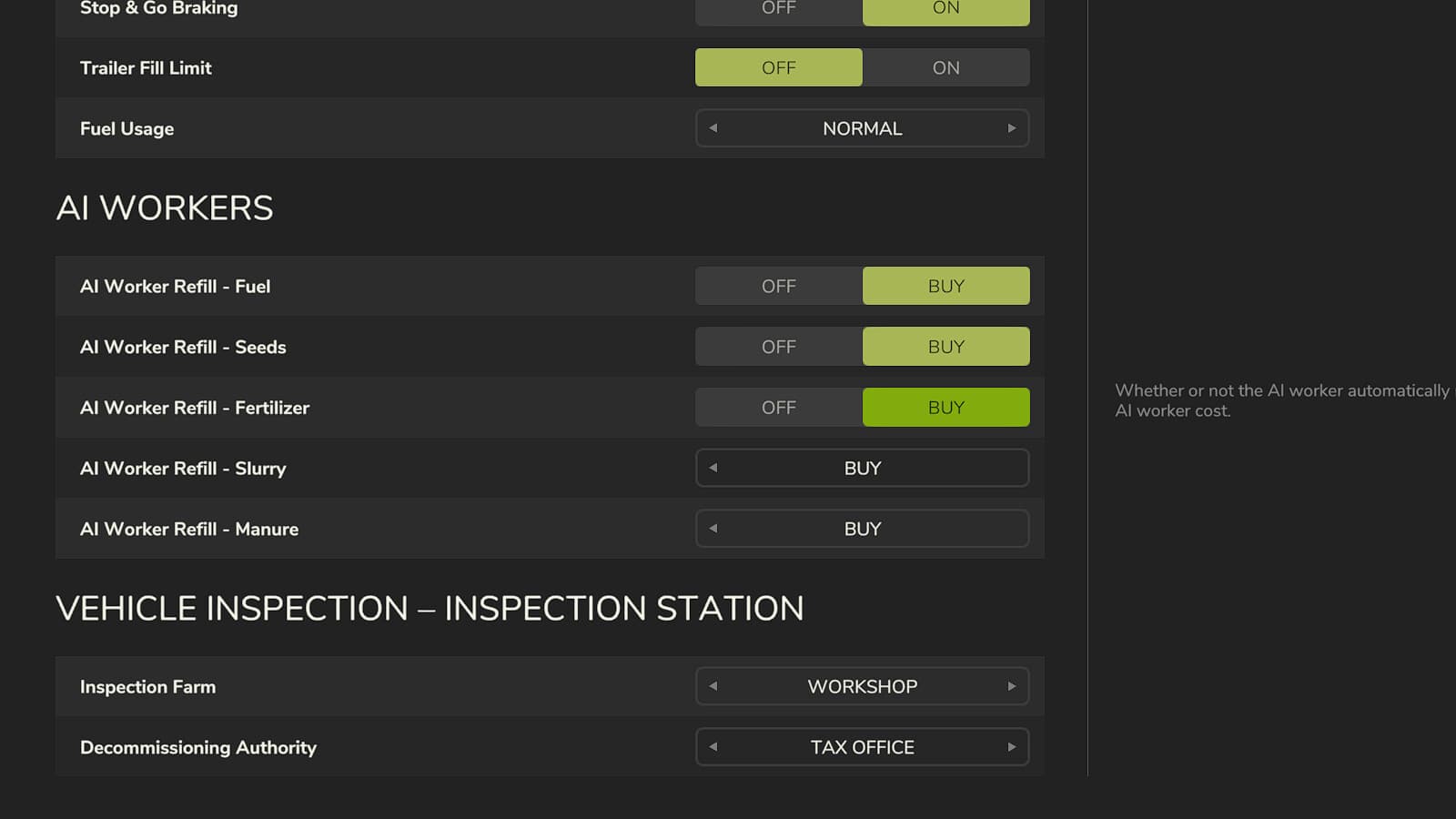The width and height of the screenshot is (1456, 819).
Task: Click the VEHICLE INSPECTION – INSPECTION STATION heading
Action: tap(430, 608)
